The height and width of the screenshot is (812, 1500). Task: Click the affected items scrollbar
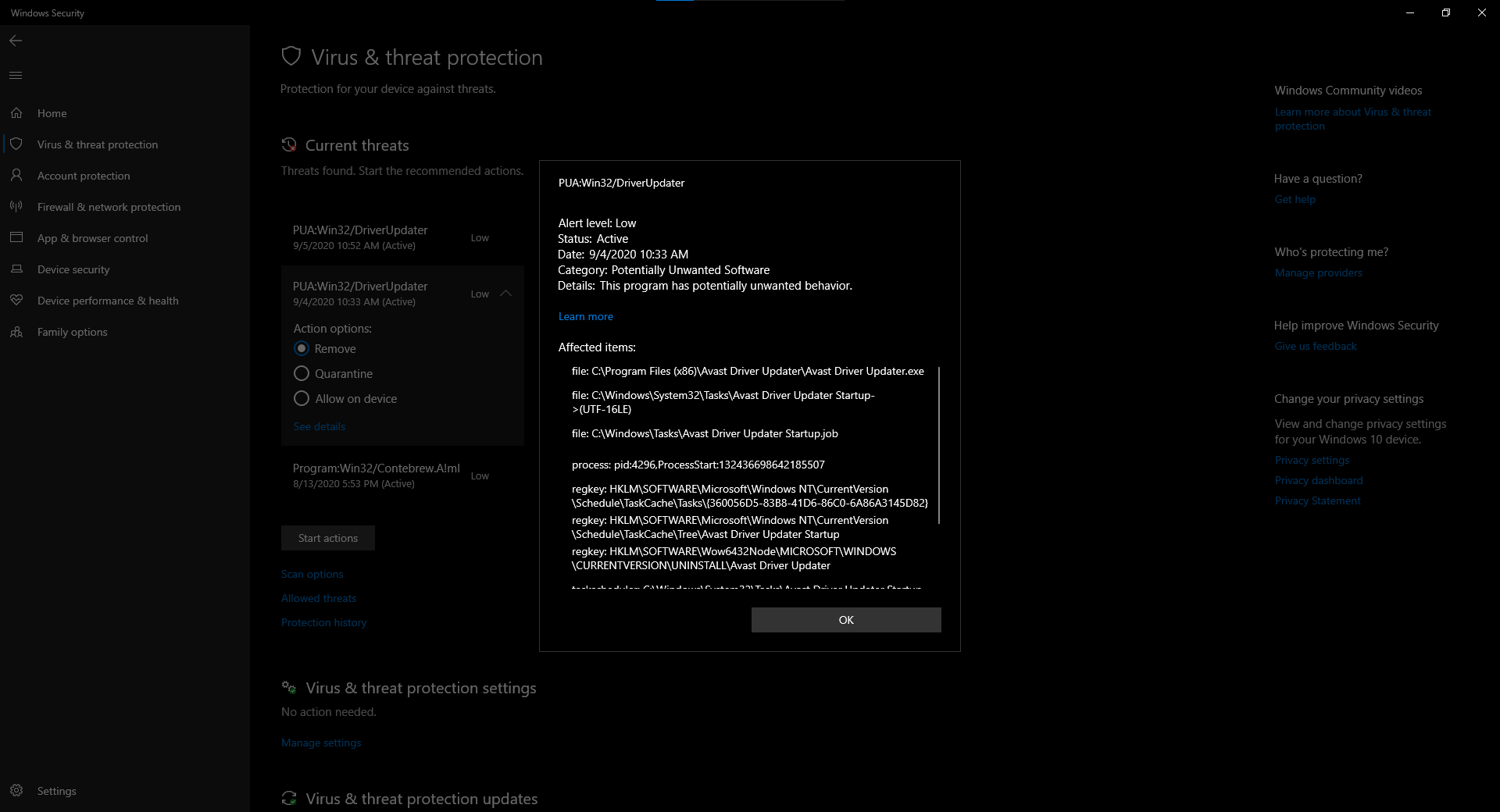pyautogui.click(x=938, y=445)
